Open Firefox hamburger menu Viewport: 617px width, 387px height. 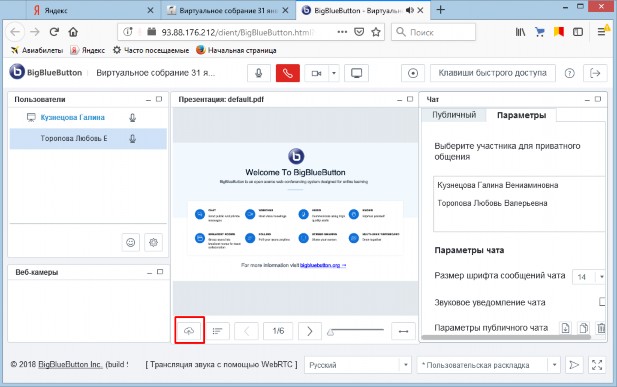[601, 32]
